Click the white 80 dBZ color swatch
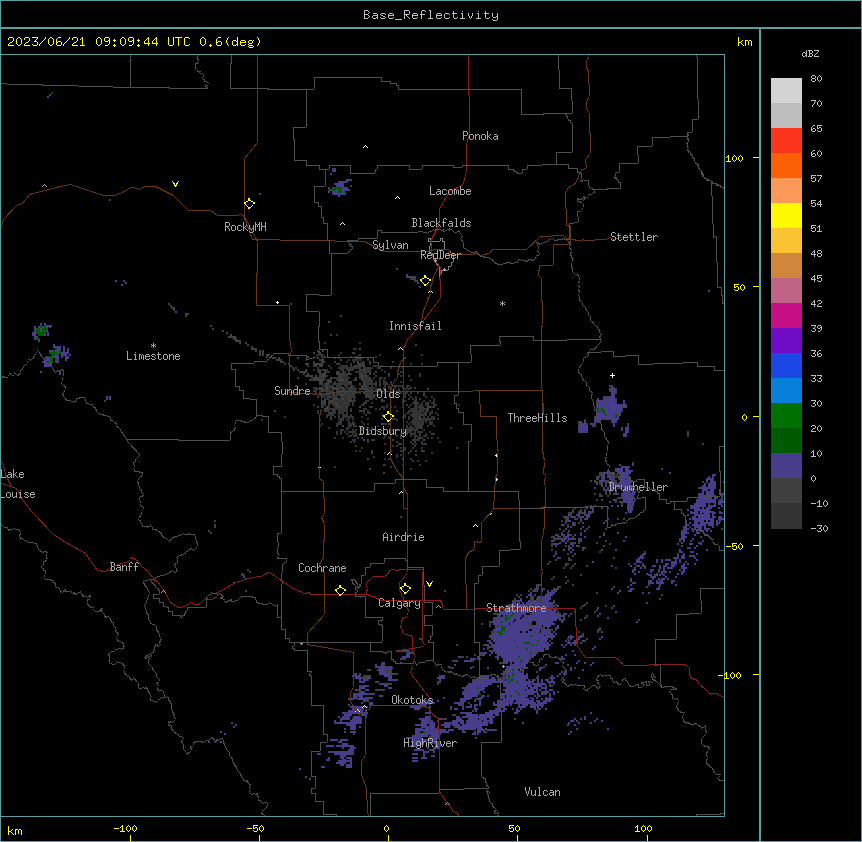Screen dimensions: 862x842 click(x=786, y=91)
